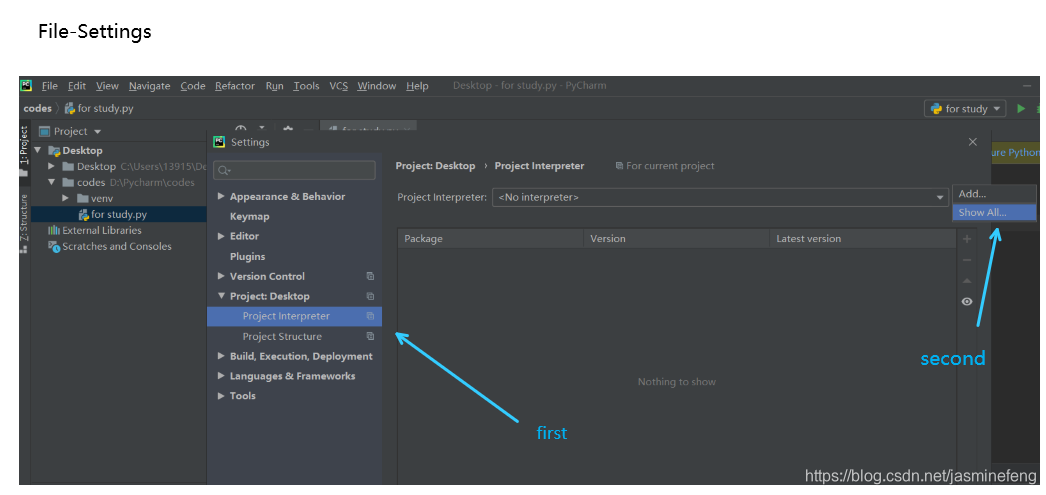This screenshot has height=495, width=1046.
Task: Click the Latest version column header
Action: coord(863,239)
